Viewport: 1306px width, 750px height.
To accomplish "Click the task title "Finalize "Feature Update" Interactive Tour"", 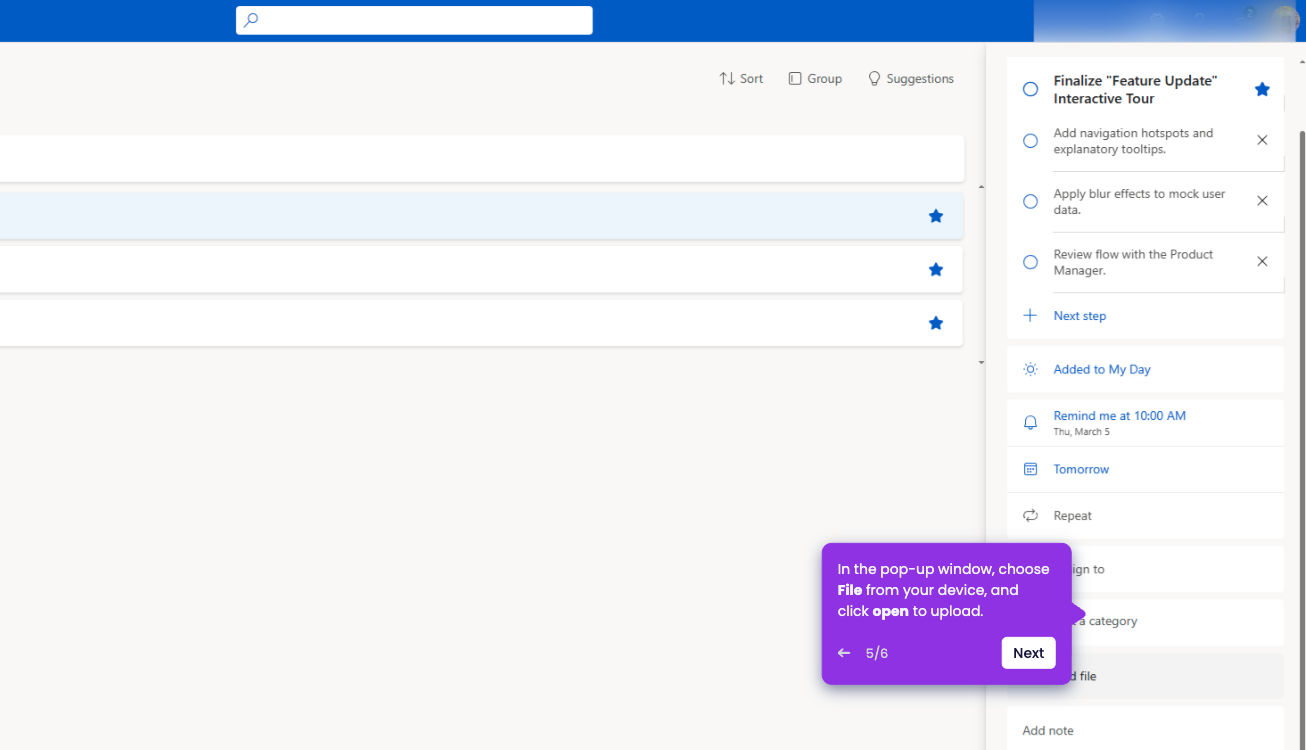I will pos(1135,90).
